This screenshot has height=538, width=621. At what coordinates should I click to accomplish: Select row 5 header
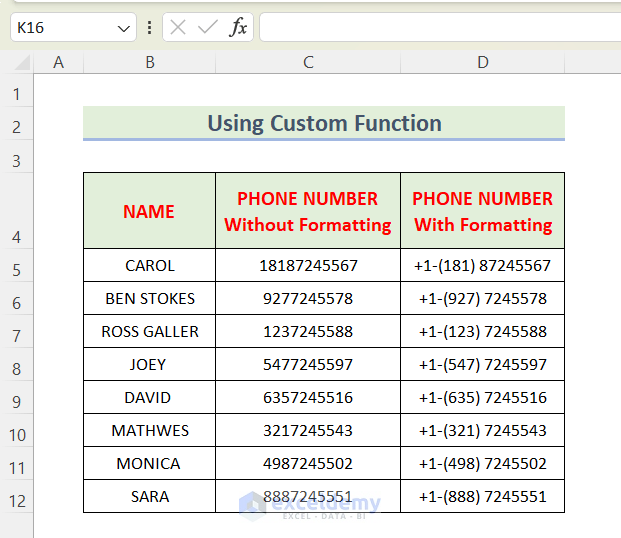[x=17, y=265]
